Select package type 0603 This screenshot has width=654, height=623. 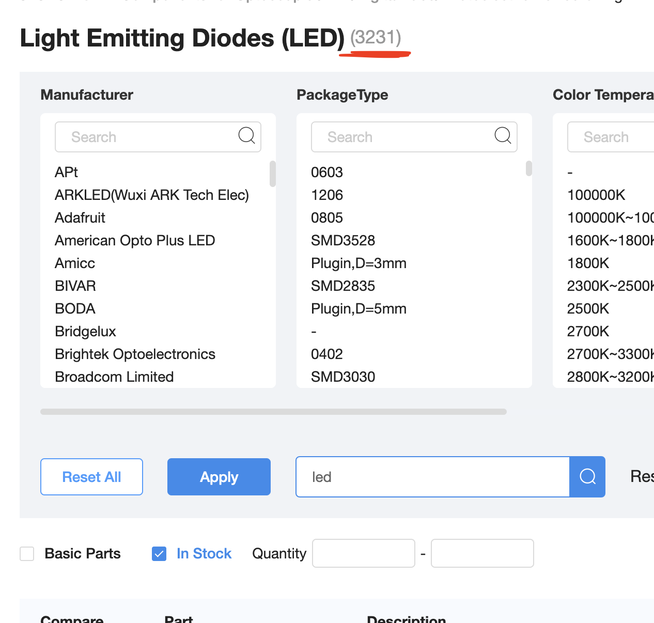[x=327, y=172]
